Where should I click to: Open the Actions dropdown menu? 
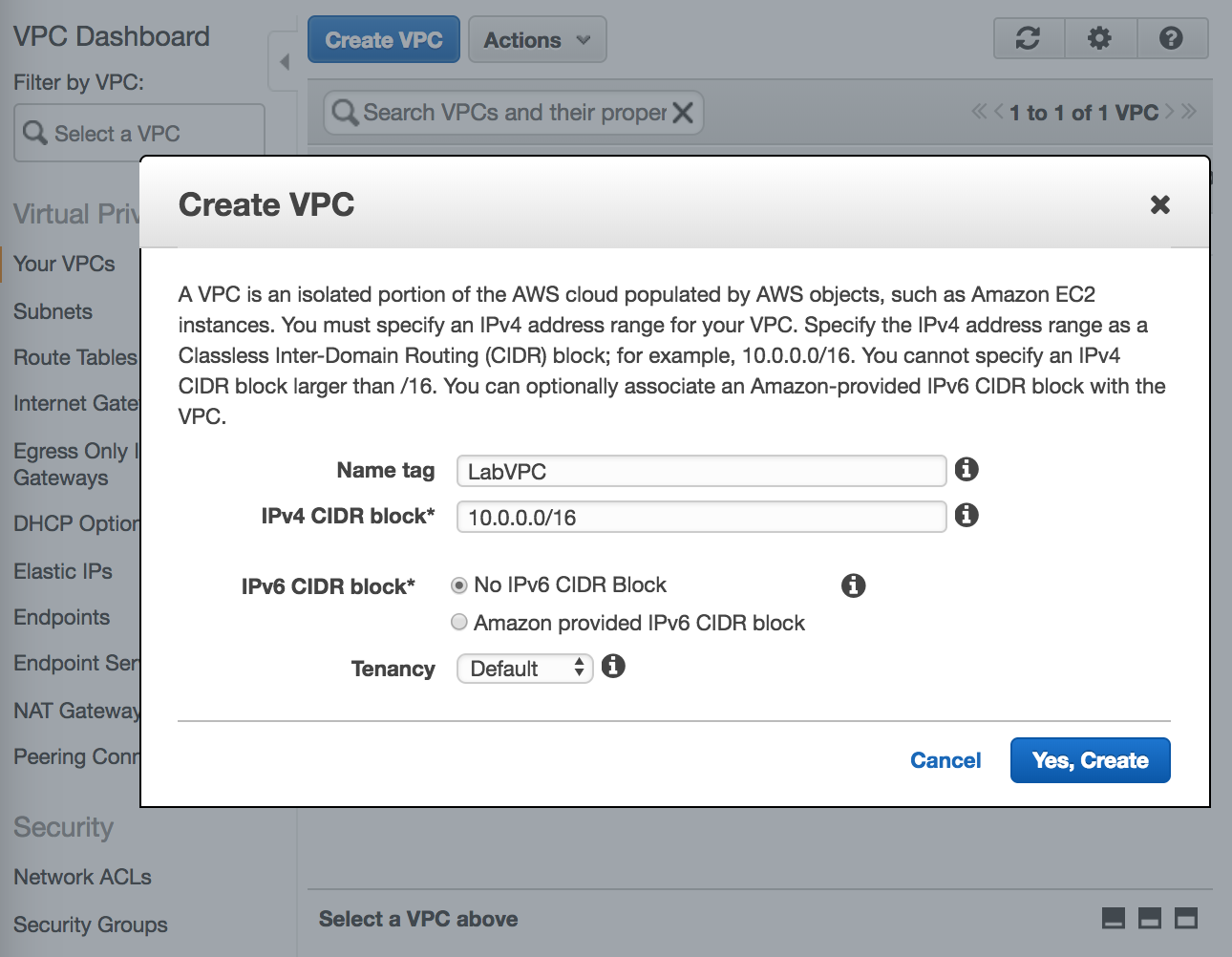coord(537,40)
